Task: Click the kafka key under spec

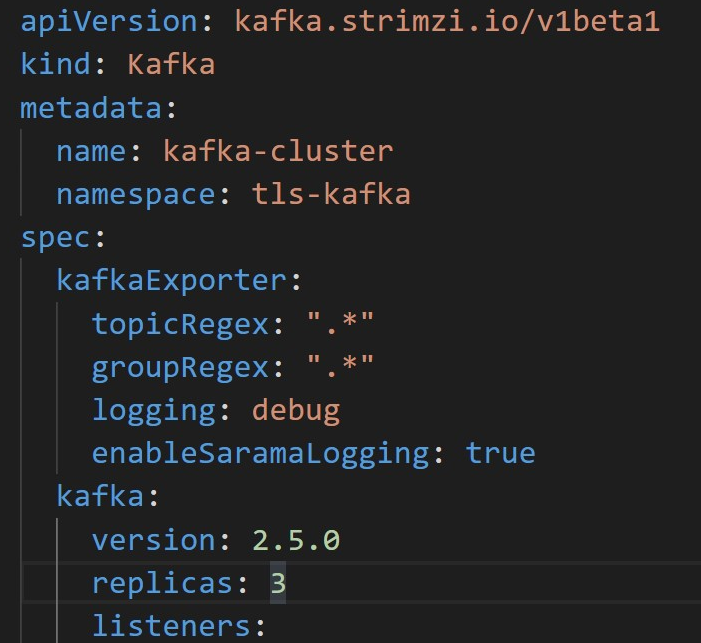Action: (100, 496)
